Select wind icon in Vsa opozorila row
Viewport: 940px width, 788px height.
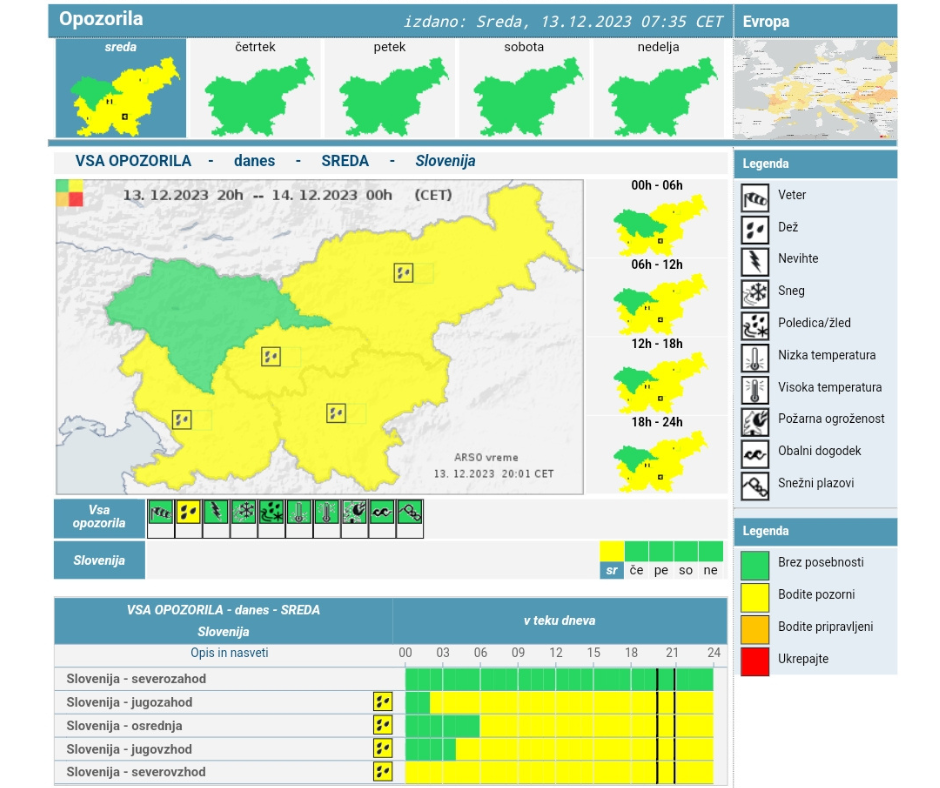(x=160, y=512)
